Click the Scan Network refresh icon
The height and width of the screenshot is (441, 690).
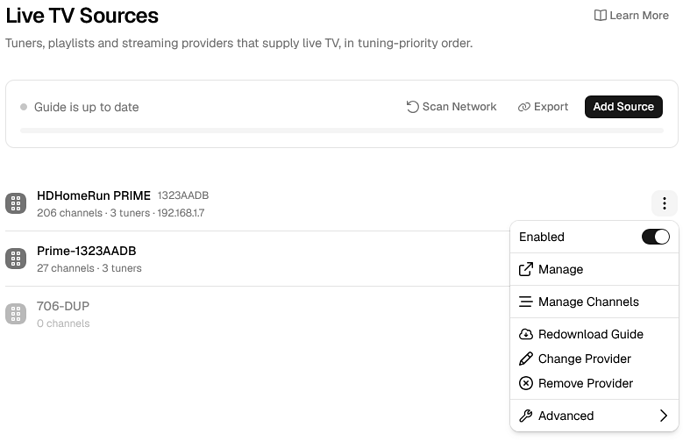point(412,107)
